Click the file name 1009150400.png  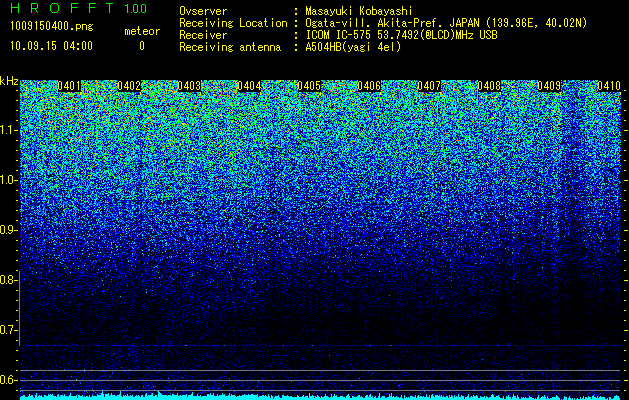[x=52, y=26]
